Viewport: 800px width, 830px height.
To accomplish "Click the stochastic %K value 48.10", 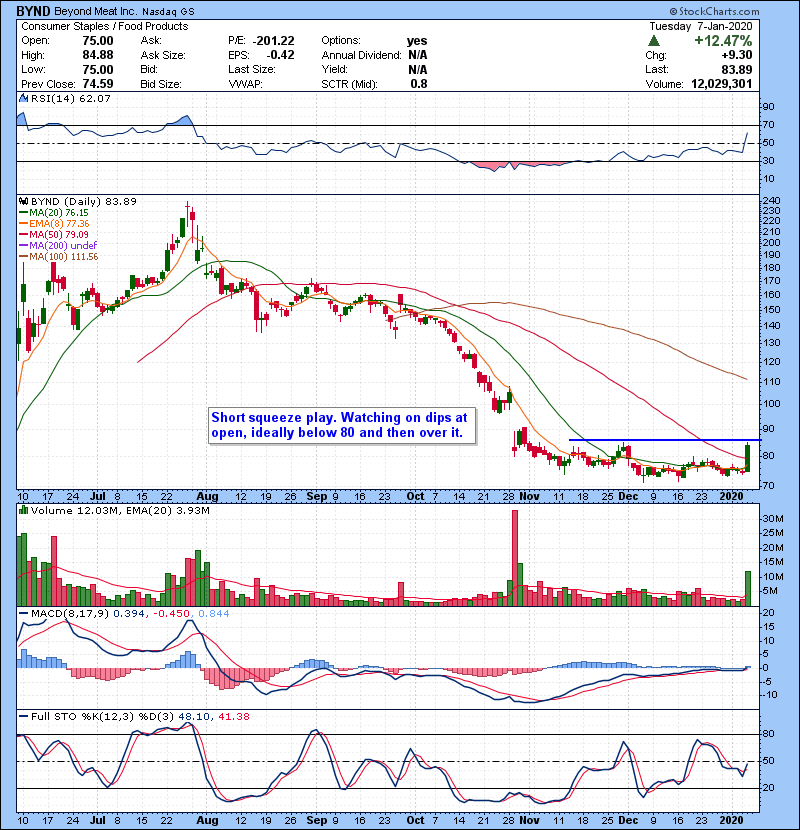I will (x=194, y=716).
